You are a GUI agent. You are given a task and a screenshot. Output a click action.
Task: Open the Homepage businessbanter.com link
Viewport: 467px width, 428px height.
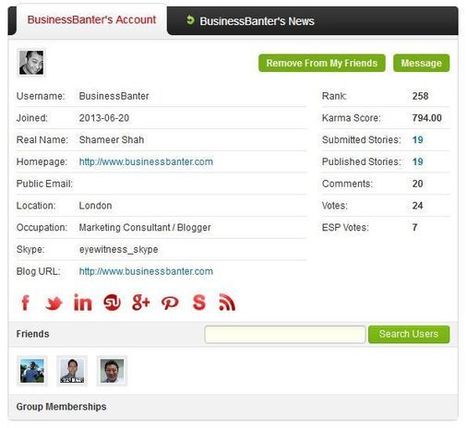pyautogui.click(x=146, y=162)
